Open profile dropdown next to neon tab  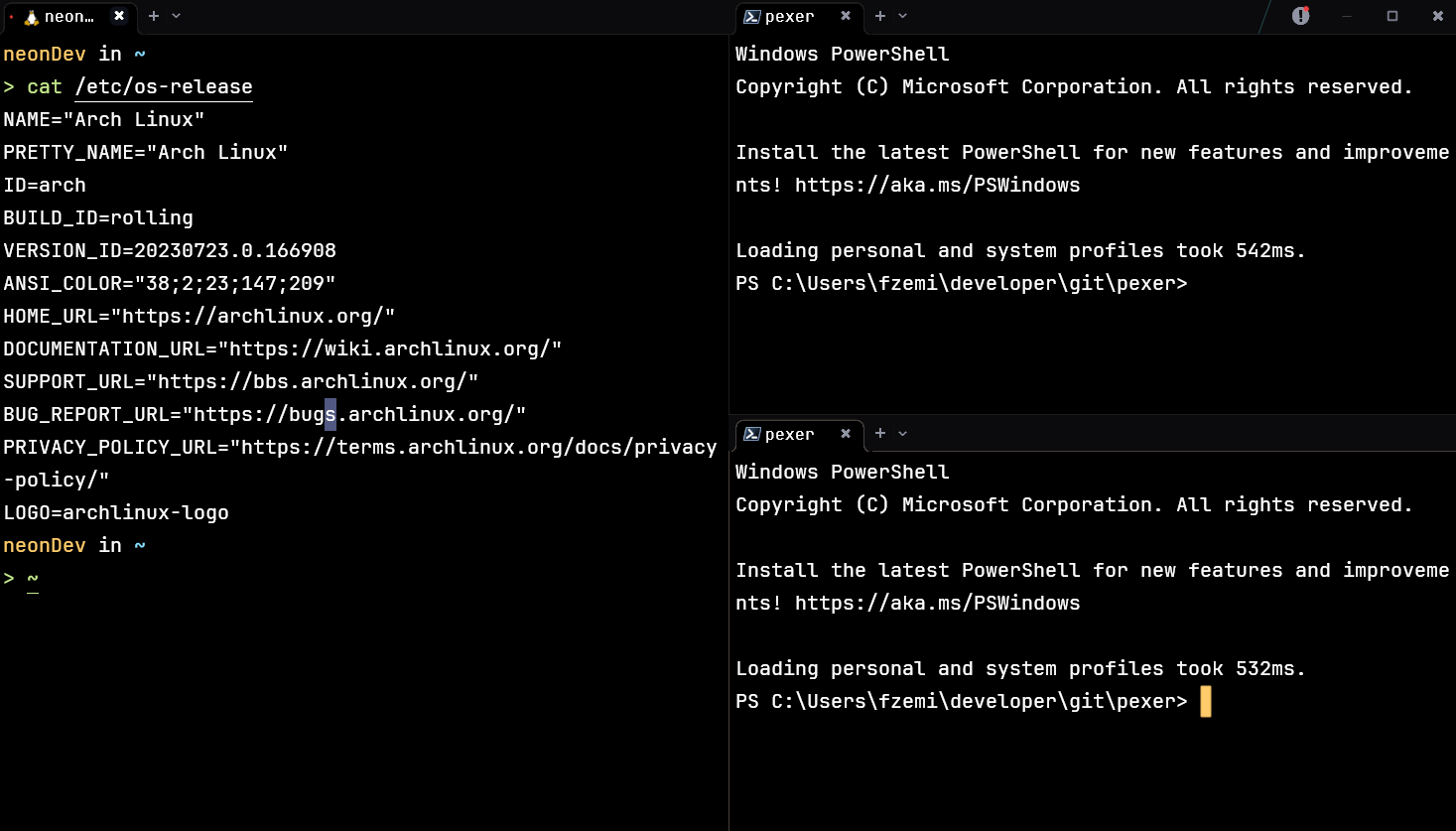(177, 16)
